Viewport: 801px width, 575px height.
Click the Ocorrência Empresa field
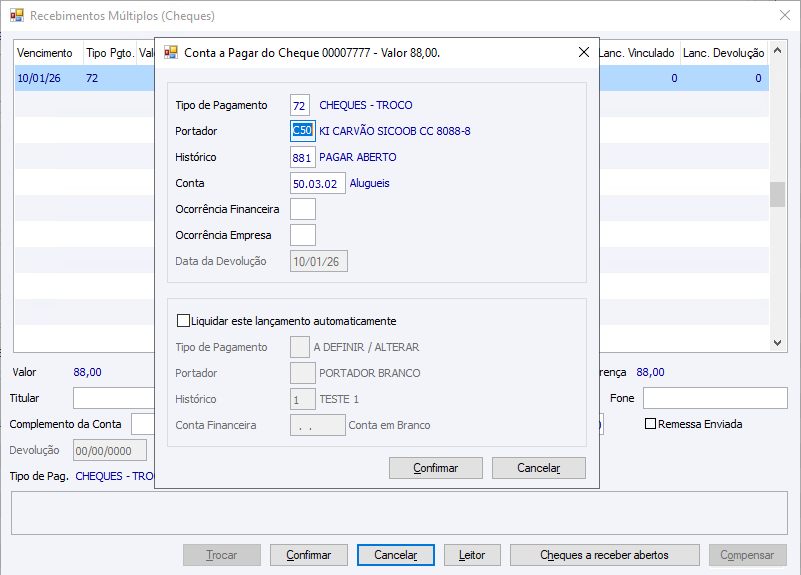(x=303, y=235)
